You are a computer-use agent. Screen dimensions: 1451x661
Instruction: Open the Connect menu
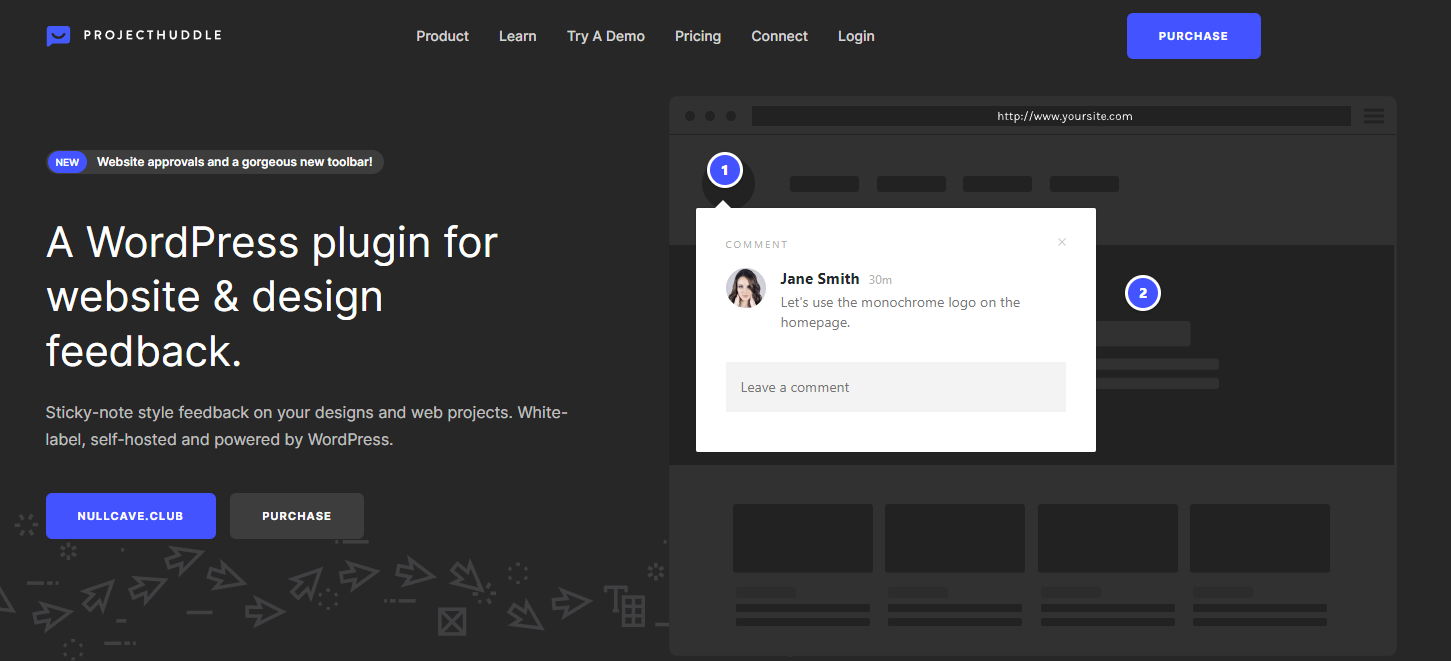click(779, 36)
